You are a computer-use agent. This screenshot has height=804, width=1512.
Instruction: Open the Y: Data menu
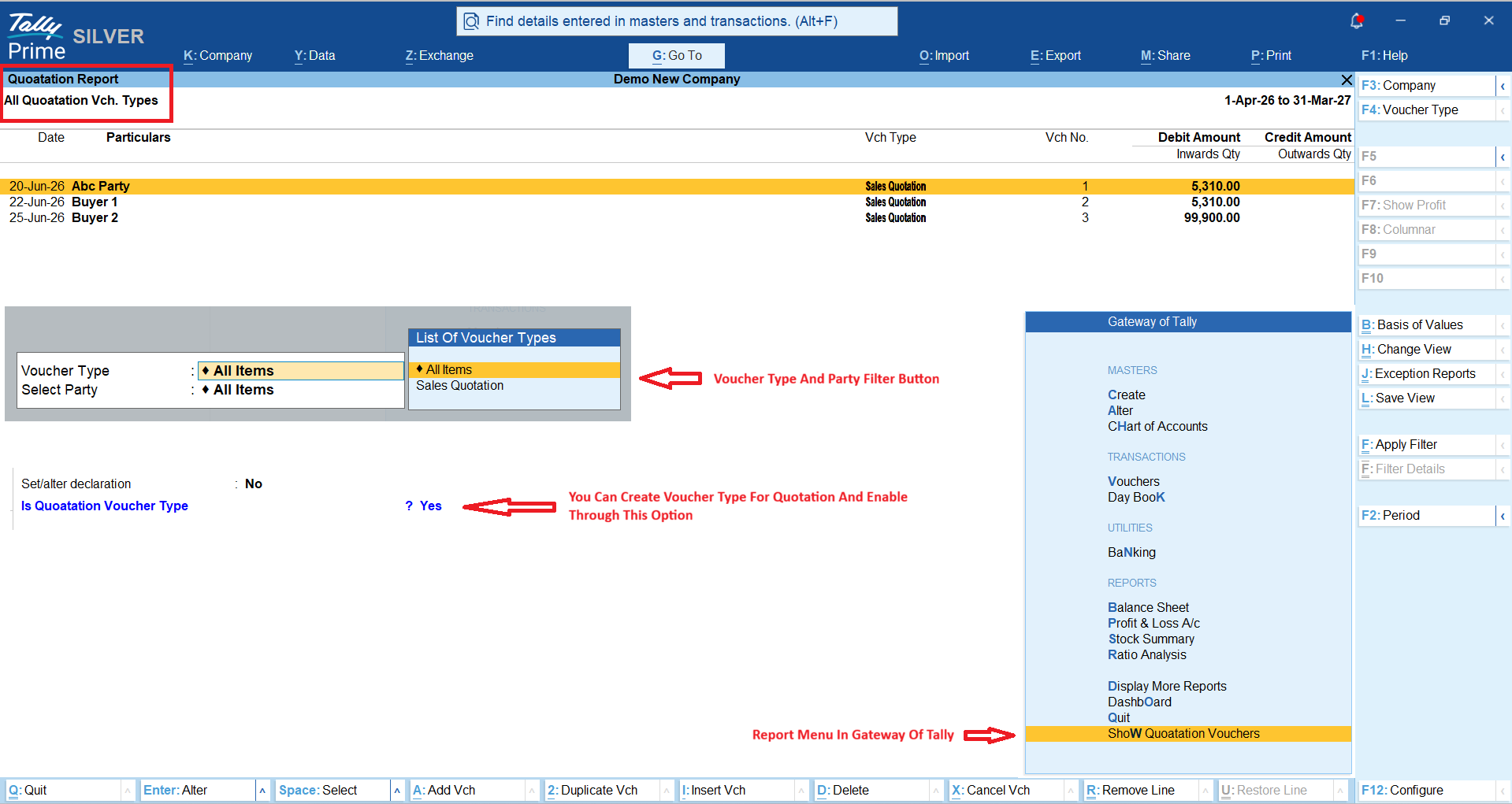[315, 56]
